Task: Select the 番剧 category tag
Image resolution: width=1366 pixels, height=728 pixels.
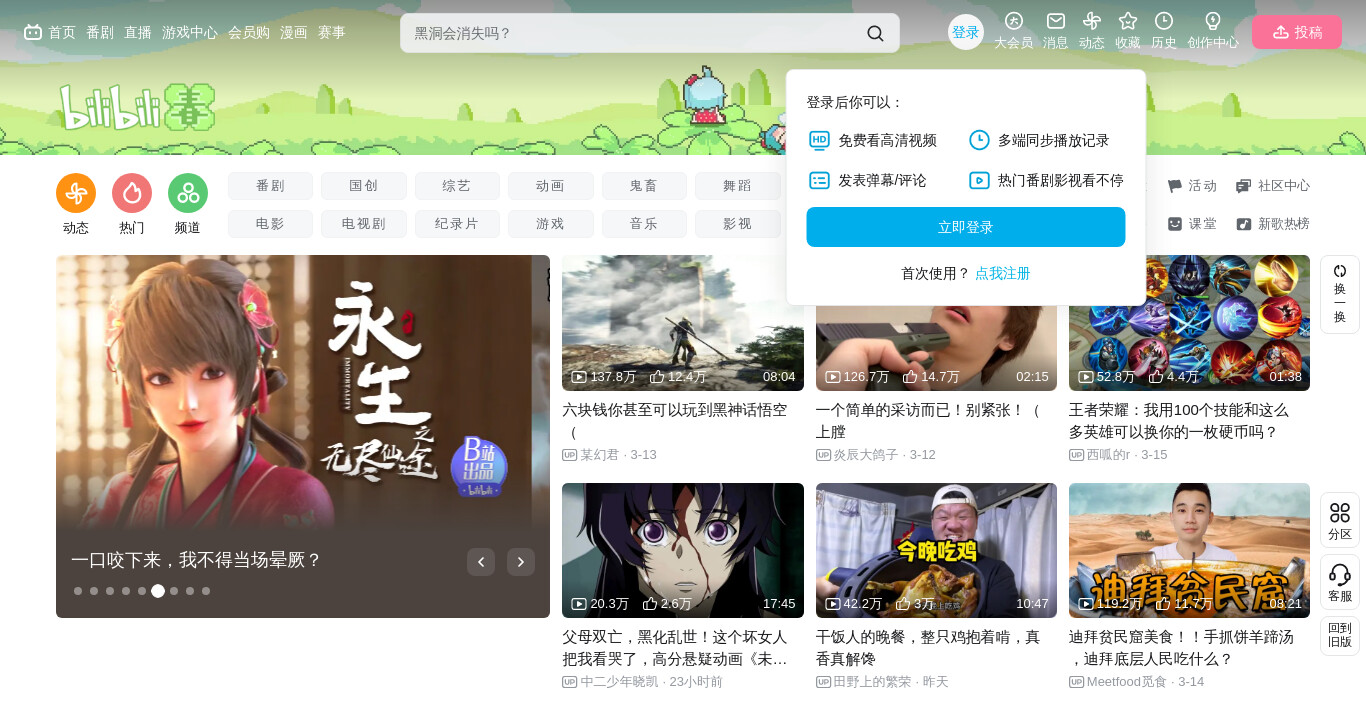Action: 270,186
